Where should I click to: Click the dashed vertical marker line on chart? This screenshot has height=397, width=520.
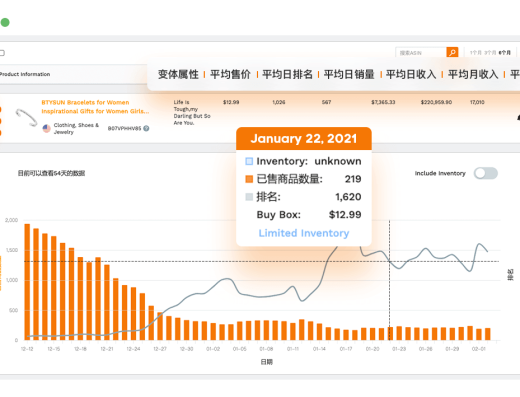pos(389,280)
